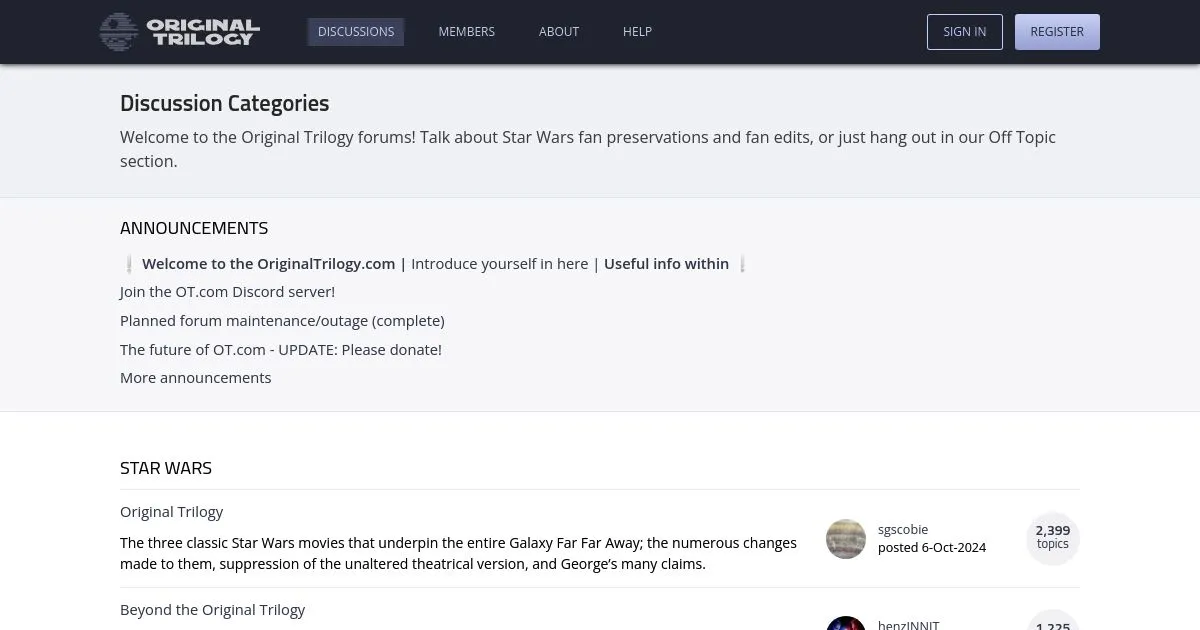Open the "Welcome to the OriginalTrilogy.com" announcement
Screen dimensions: 1200x630
pos(268,264)
